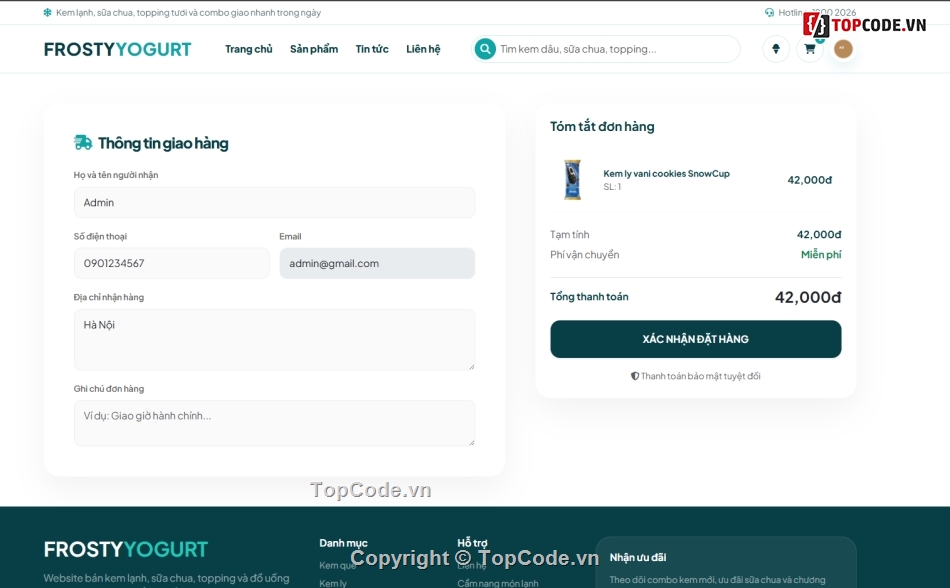The height and width of the screenshot is (588, 950).
Task: Go to FROSTYYOGURT header logo
Action: (118, 49)
